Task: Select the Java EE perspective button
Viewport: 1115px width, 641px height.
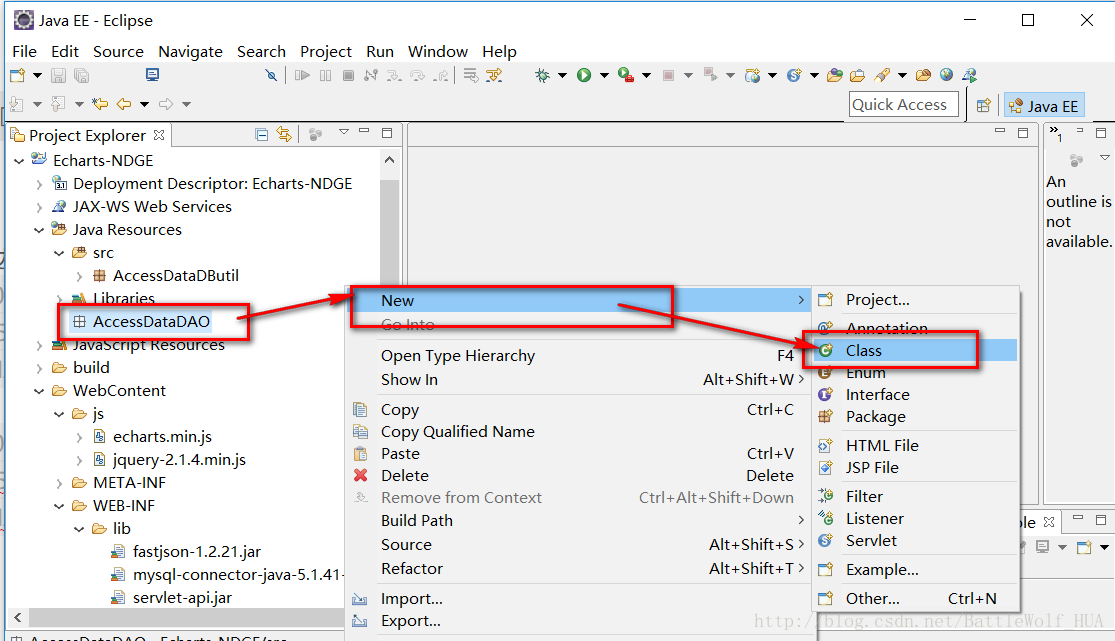Action: click(x=1044, y=106)
